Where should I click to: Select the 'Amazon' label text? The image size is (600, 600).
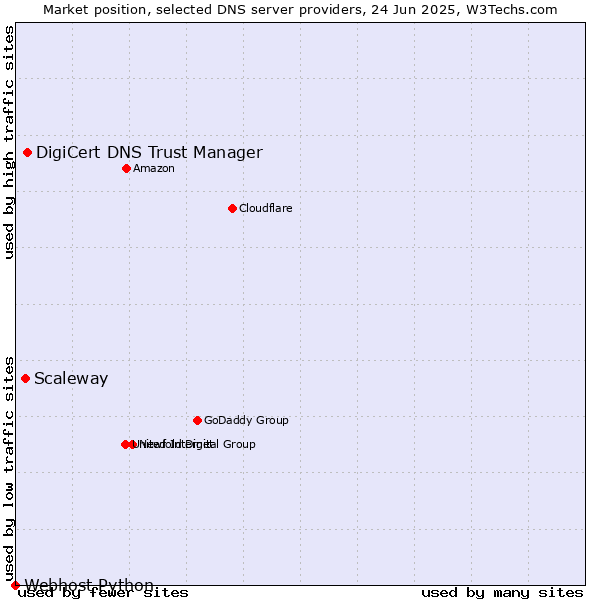click(x=154, y=168)
